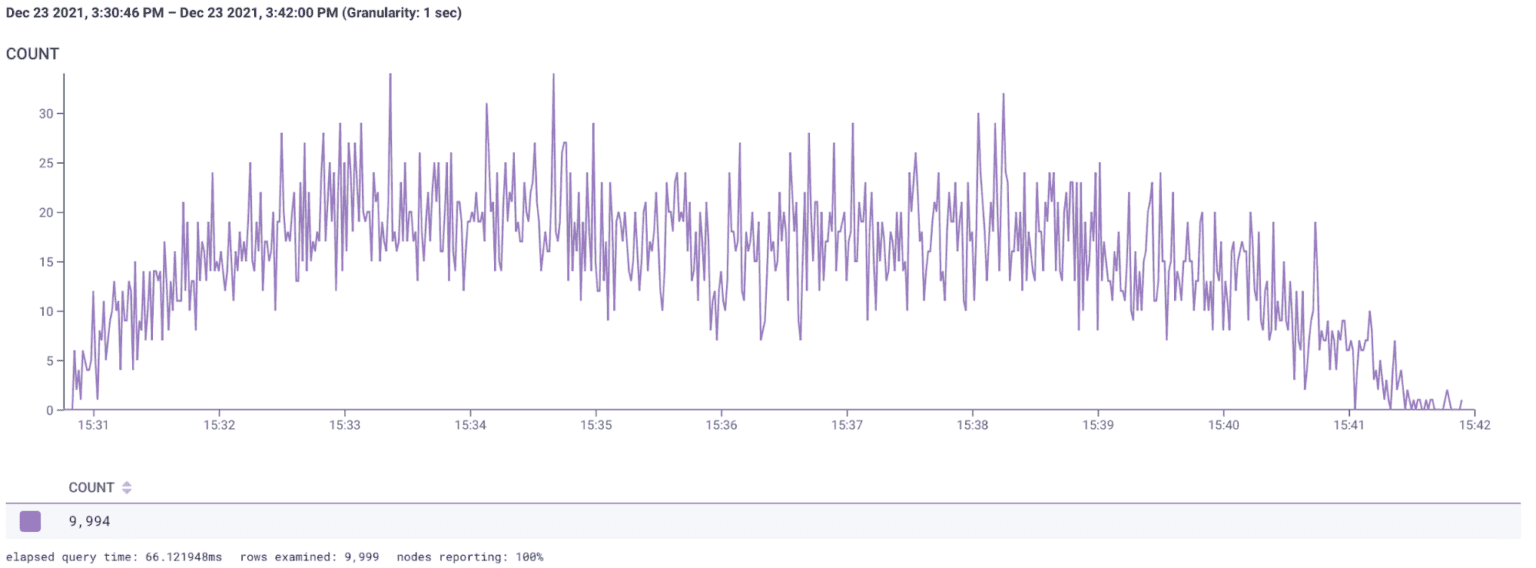Click the 15:35 x-axis time label
Viewport: 1536px width, 568px height.
pos(595,425)
